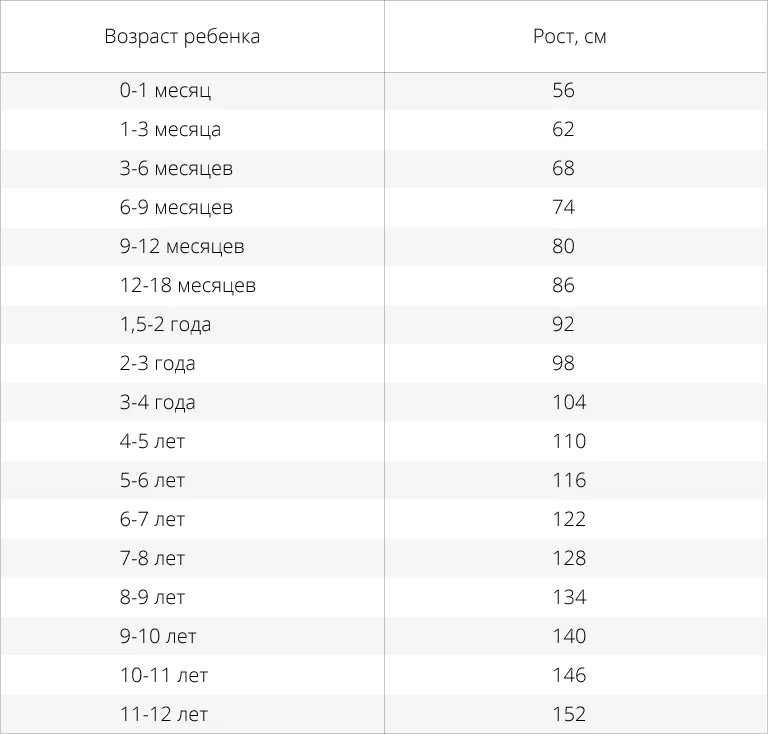The image size is (768, 734).
Task: Select the "4-5 лет" age cell
Action: (153, 442)
